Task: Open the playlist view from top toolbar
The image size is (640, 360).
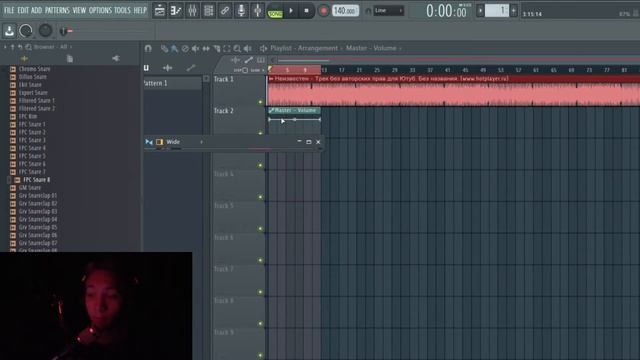Action: 160,11
